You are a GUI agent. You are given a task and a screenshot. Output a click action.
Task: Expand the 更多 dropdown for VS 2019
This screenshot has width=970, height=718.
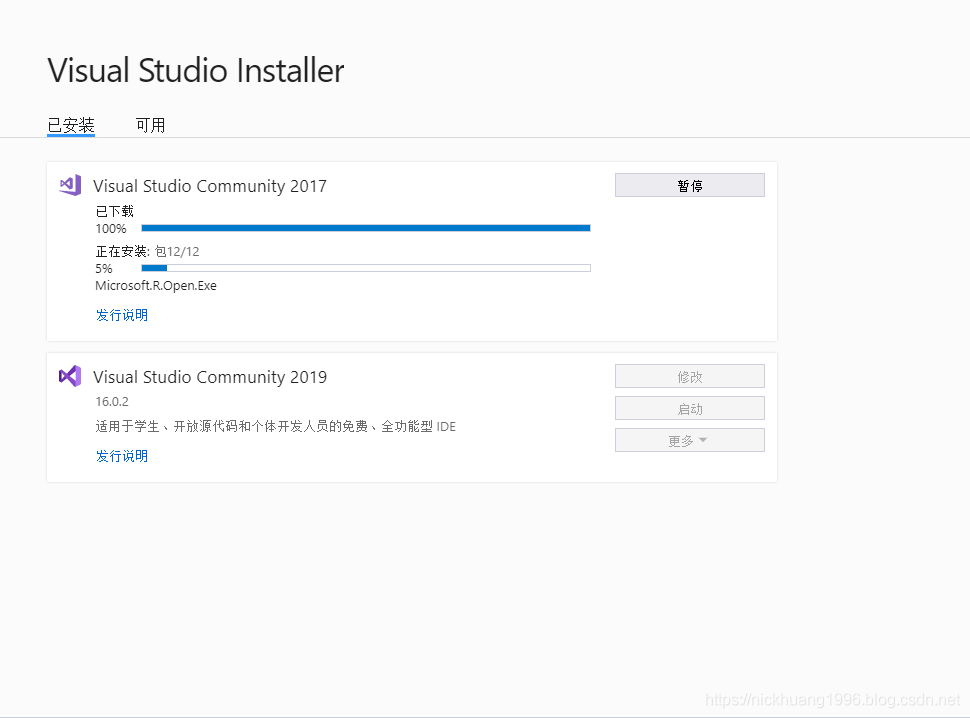[x=690, y=440]
